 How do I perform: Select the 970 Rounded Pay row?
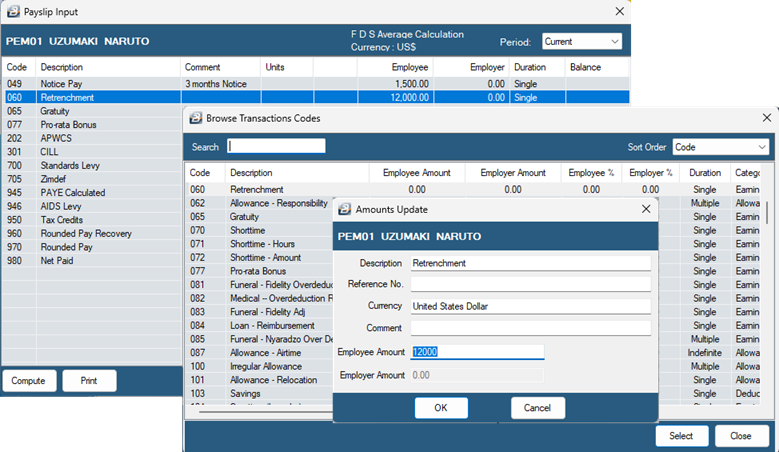[x=93, y=247]
